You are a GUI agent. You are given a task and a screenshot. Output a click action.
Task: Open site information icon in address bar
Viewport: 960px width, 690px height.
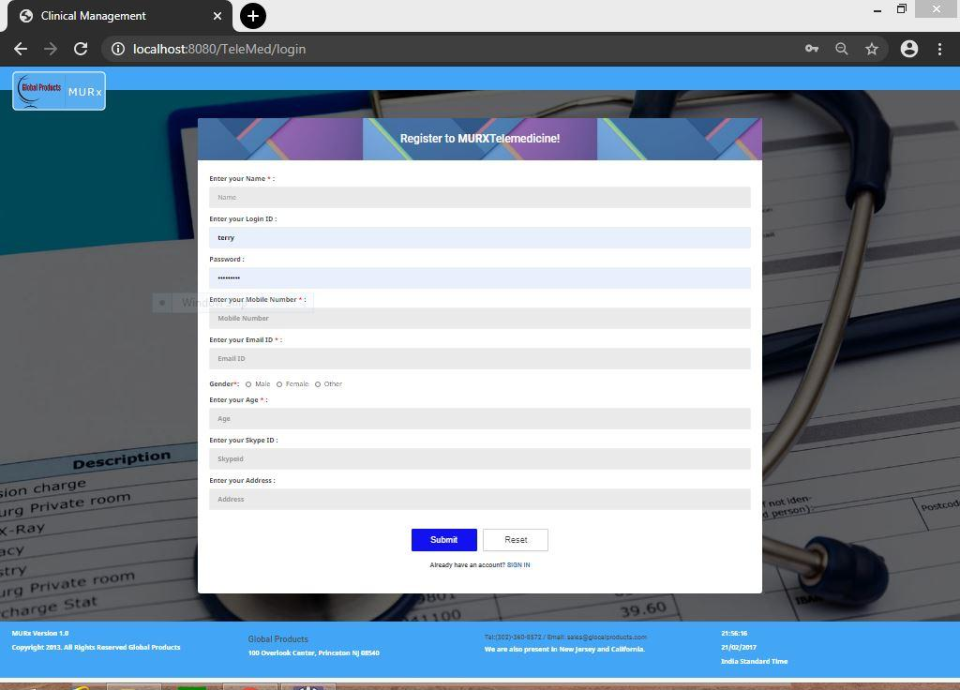[x=118, y=49]
